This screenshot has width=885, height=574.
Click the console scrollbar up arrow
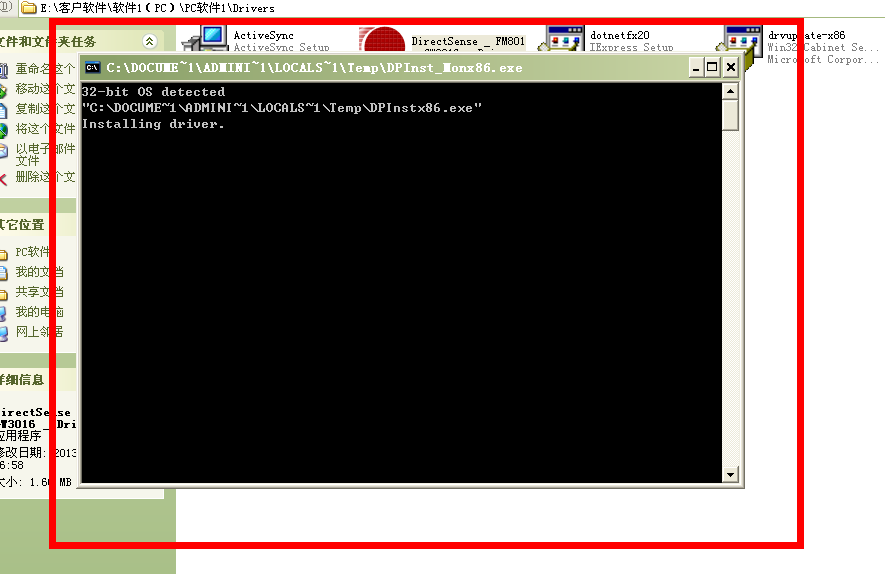click(x=730, y=92)
